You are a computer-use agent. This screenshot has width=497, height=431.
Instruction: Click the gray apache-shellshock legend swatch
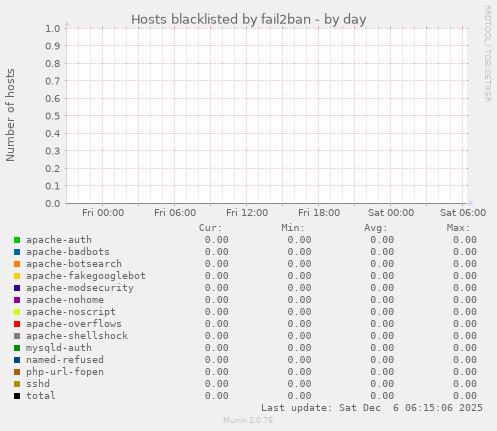pos(17,336)
